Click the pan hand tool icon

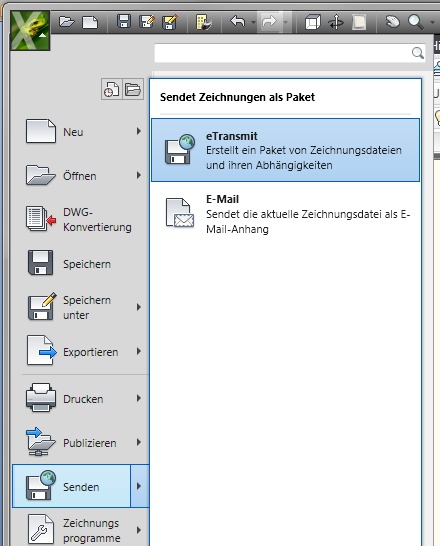(x=393, y=22)
